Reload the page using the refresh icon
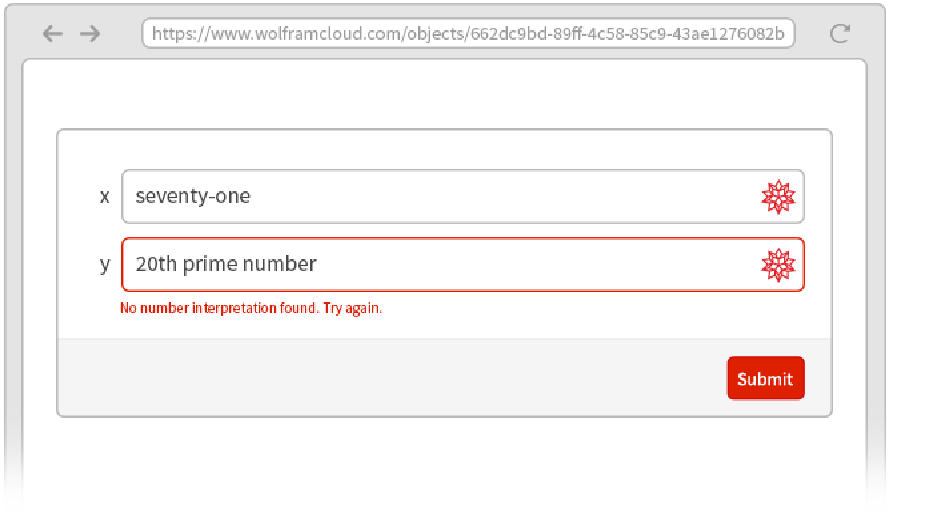This screenshot has height=514, width=950. pos(840,33)
